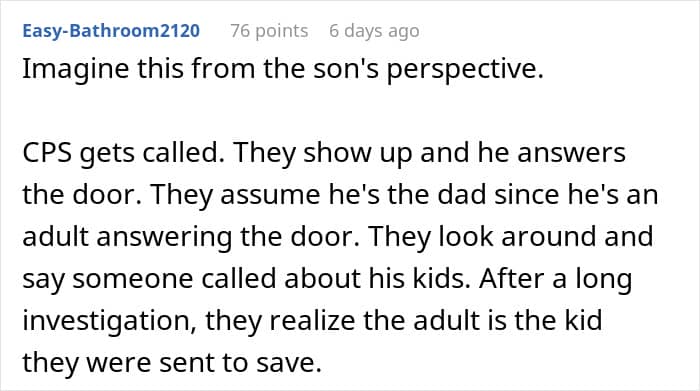Open the 6 days ago timestamp link
Screen dimensions: 700x391
[x=374, y=31]
